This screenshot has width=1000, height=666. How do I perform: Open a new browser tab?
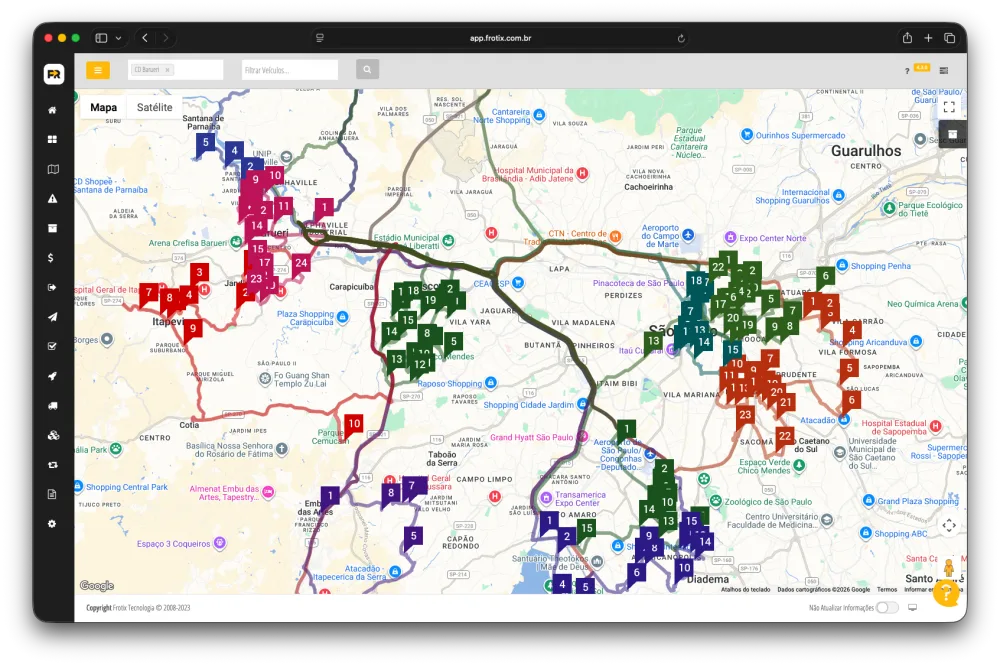click(x=928, y=38)
